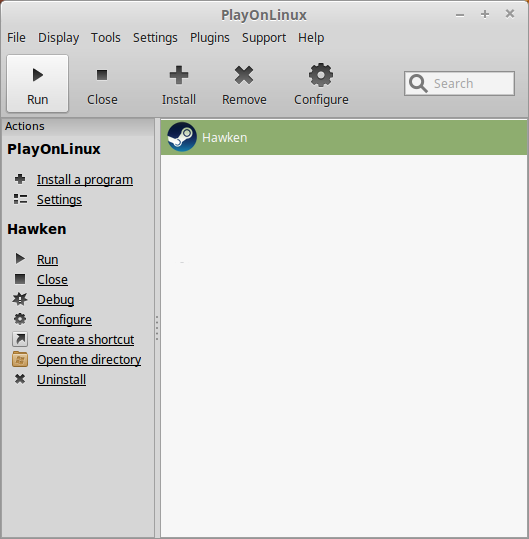Open Configure gear icon in toolbar
This screenshot has height=539, width=529.
coord(321,75)
